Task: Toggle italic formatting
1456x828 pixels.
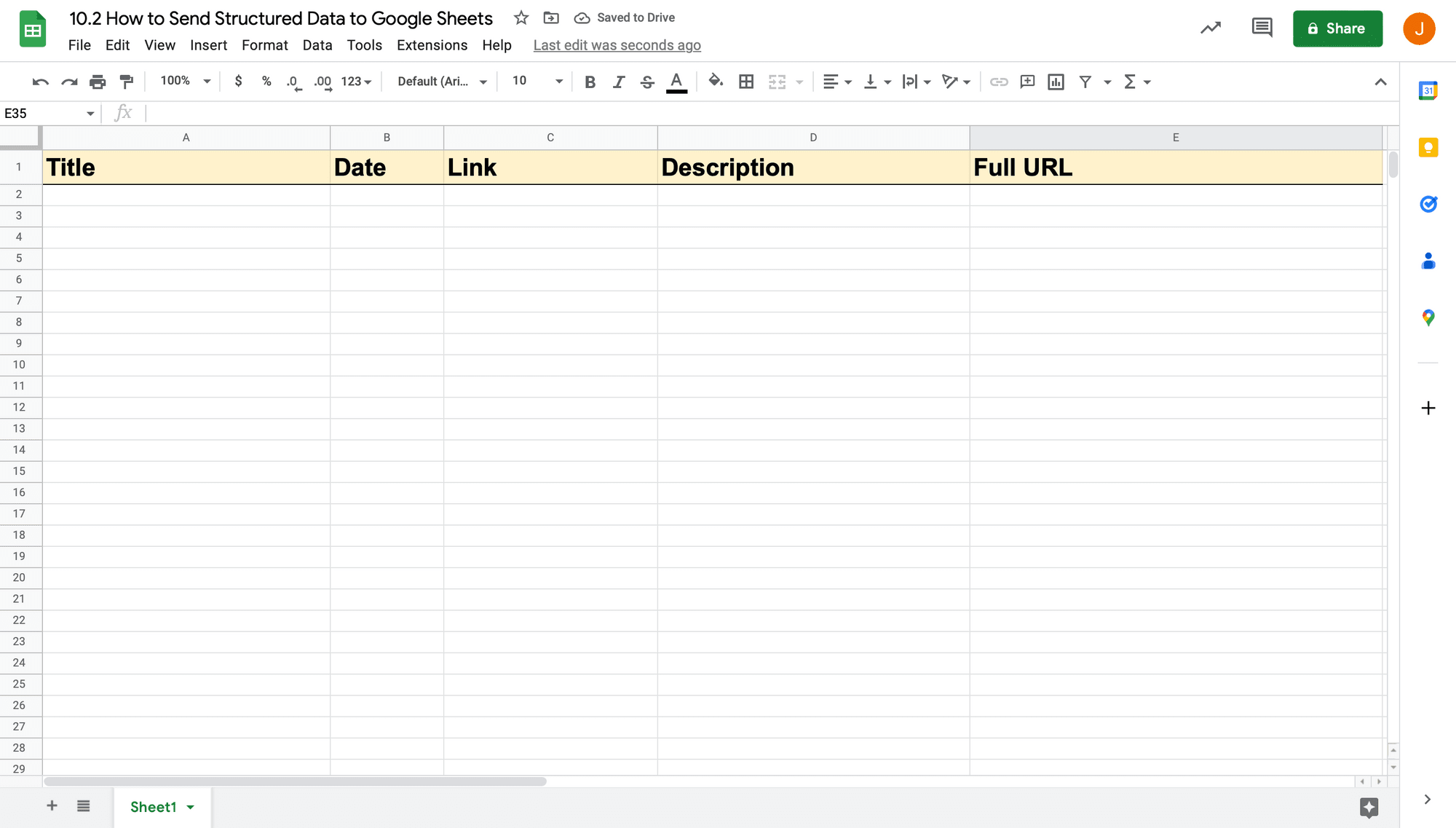Action: tap(618, 82)
